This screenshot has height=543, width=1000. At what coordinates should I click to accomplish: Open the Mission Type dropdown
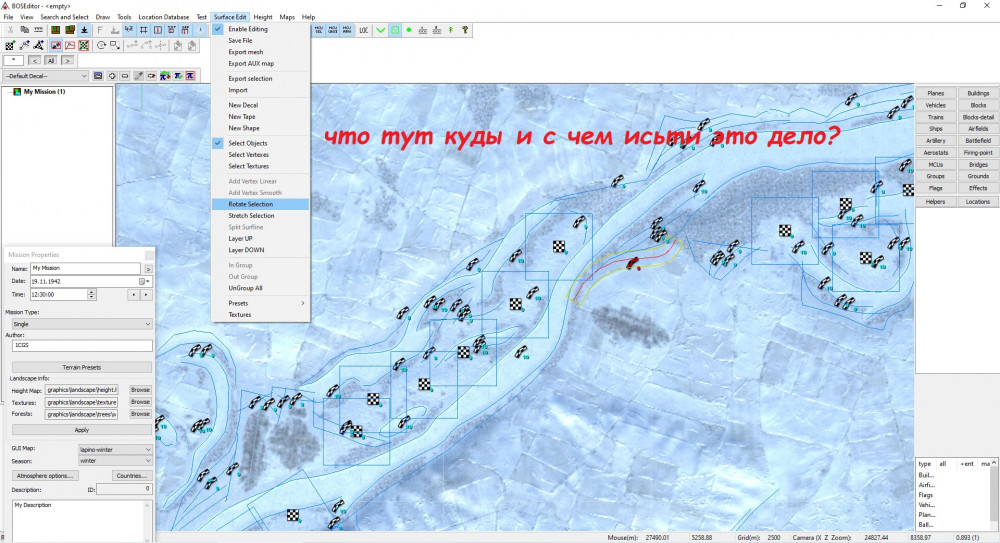tap(81, 324)
